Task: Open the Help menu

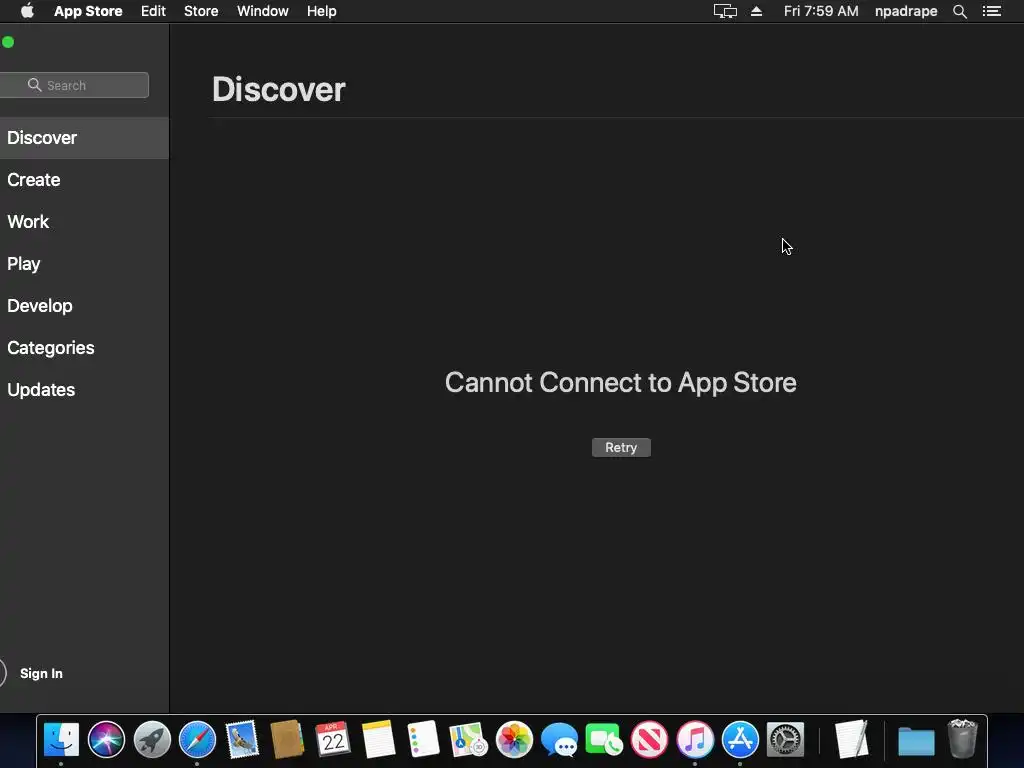Action: tap(321, 11)
